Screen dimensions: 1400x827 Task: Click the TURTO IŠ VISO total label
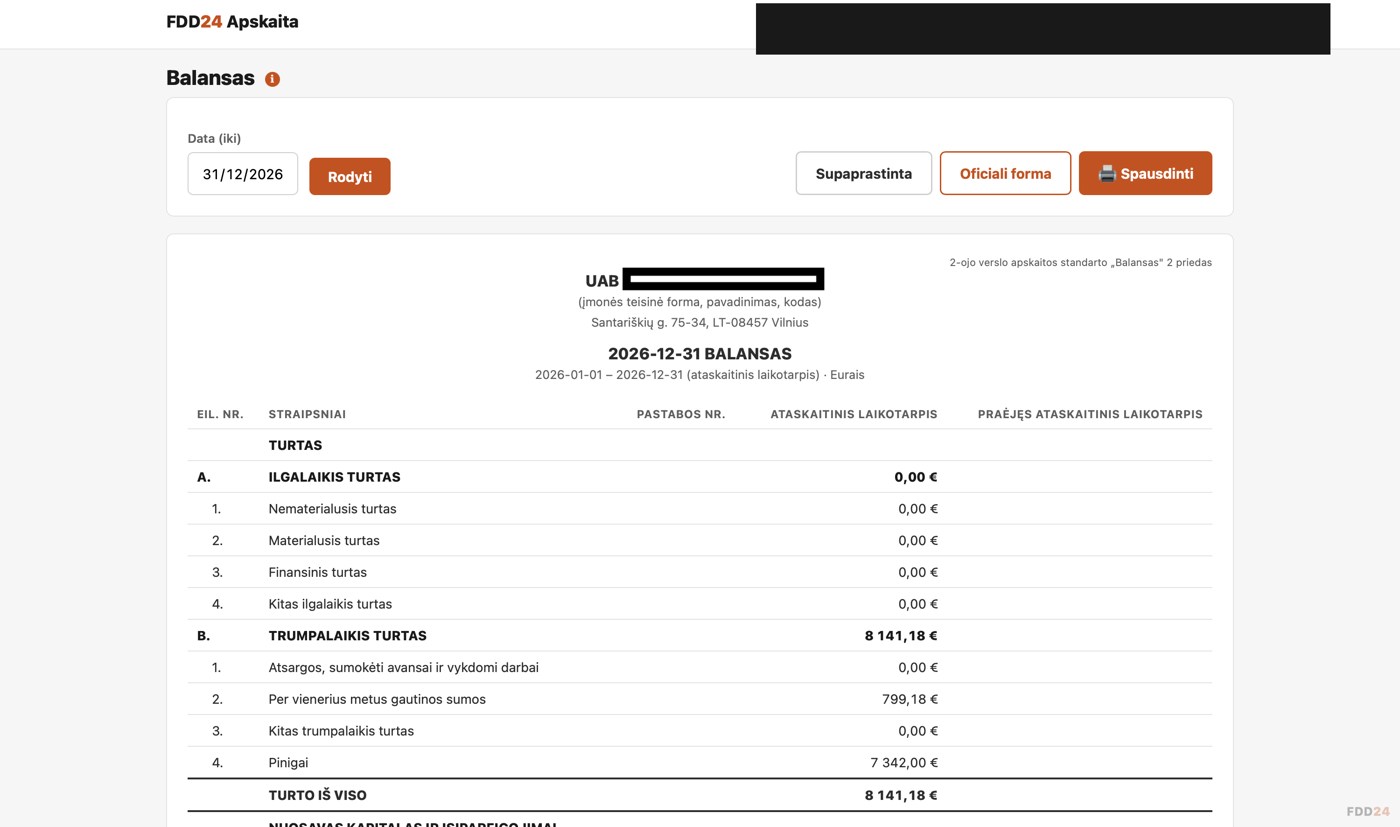317,796
